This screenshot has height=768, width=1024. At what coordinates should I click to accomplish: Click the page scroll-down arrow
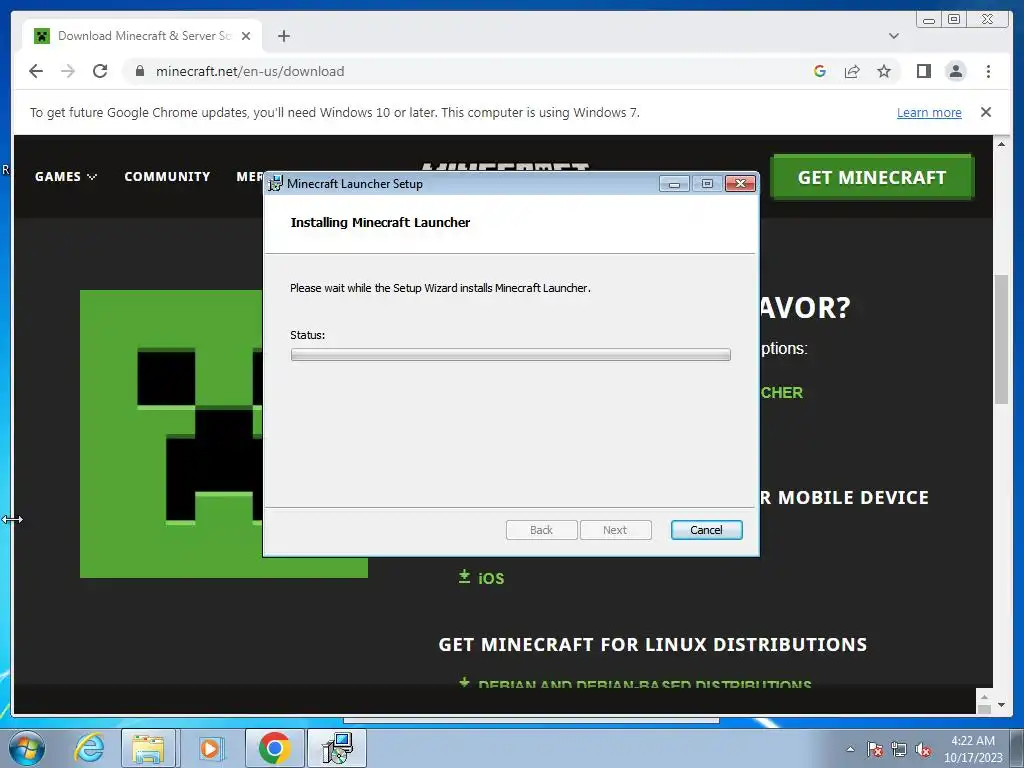[1001, 705]
